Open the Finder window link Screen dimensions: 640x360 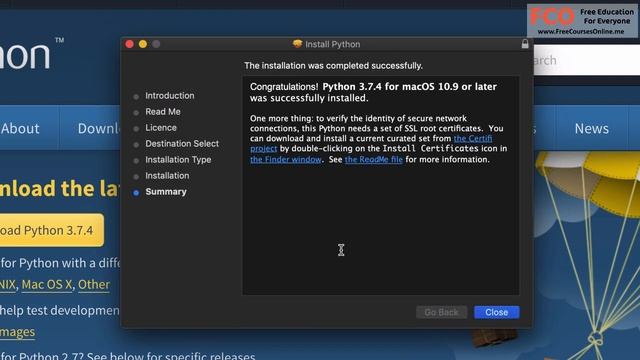point(286,160)
